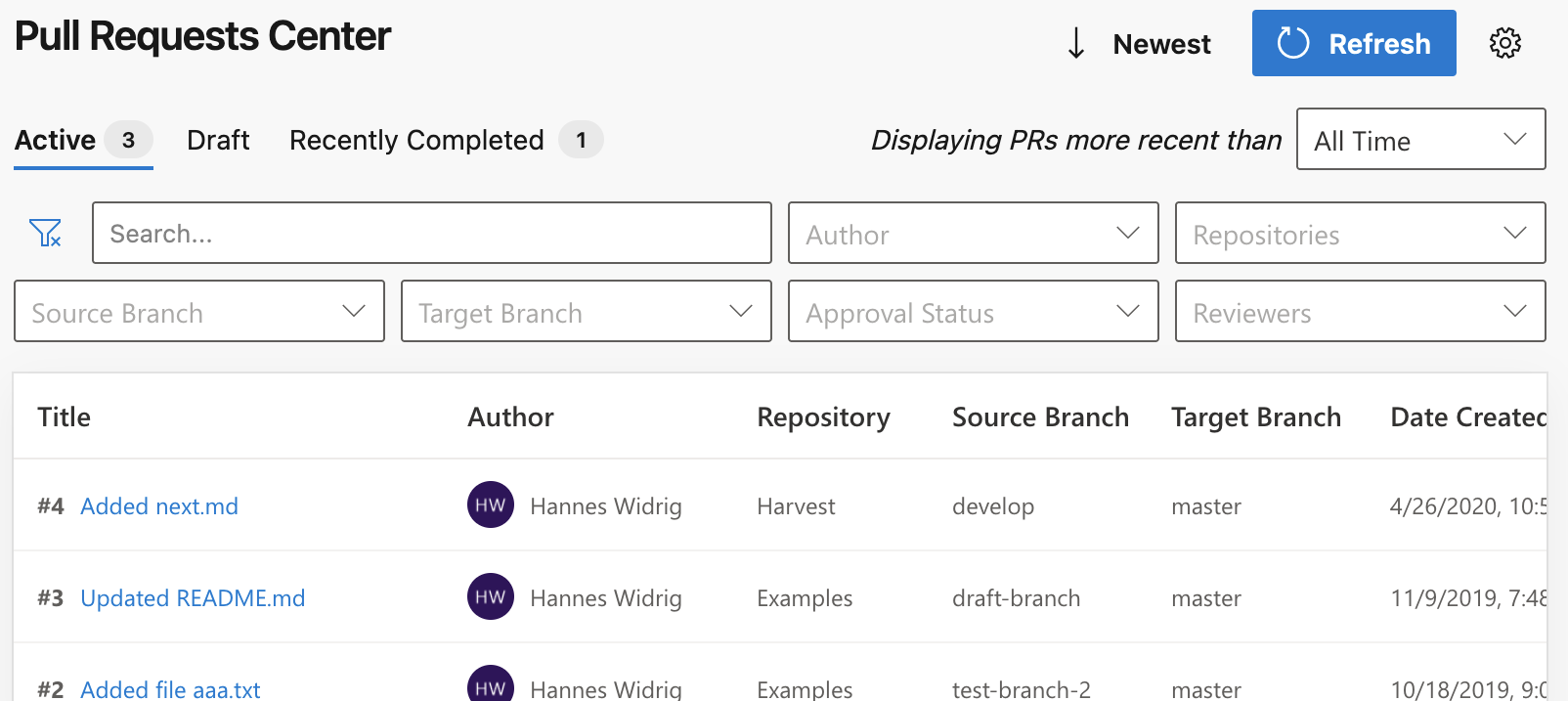Clear filters using the funnel icon

point(45,233)
